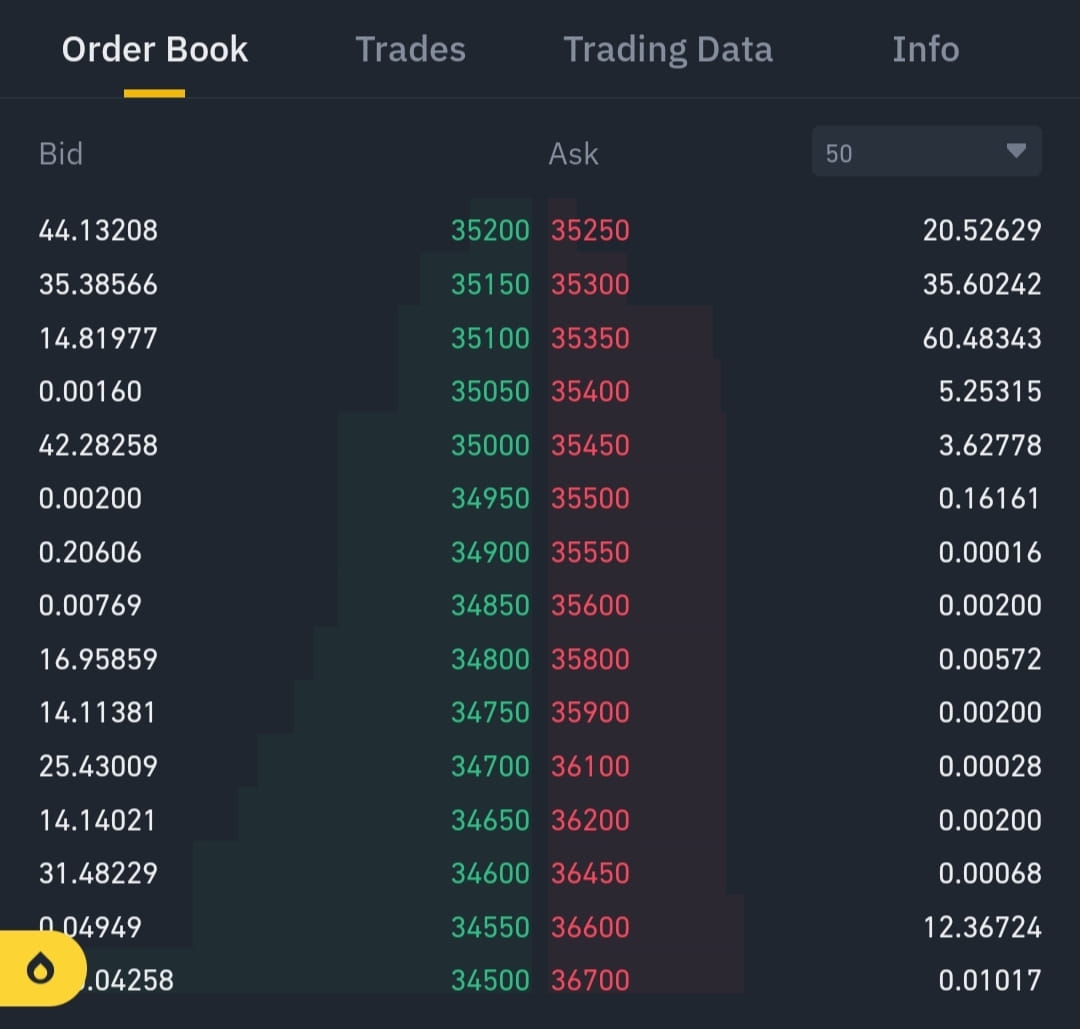Select the bid price 34500 at bottom
The width and height of the screenshot is (1080, 1029).
click(x=490, y=981)
